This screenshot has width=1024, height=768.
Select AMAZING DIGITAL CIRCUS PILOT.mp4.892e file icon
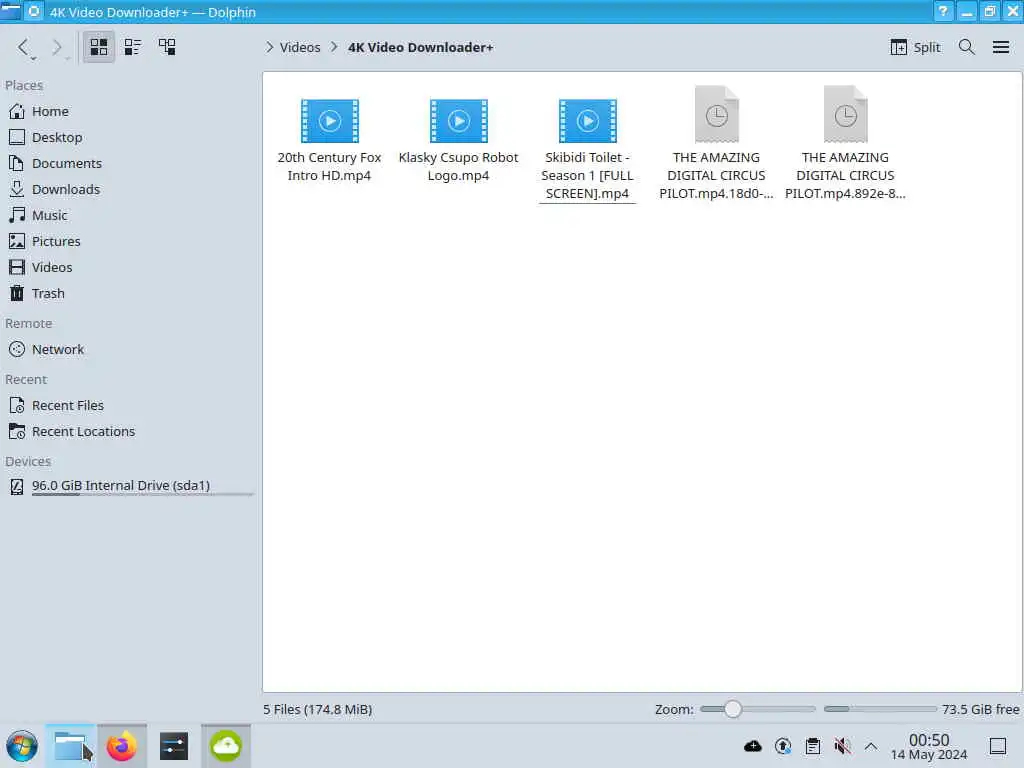click(x=845, y=114)
